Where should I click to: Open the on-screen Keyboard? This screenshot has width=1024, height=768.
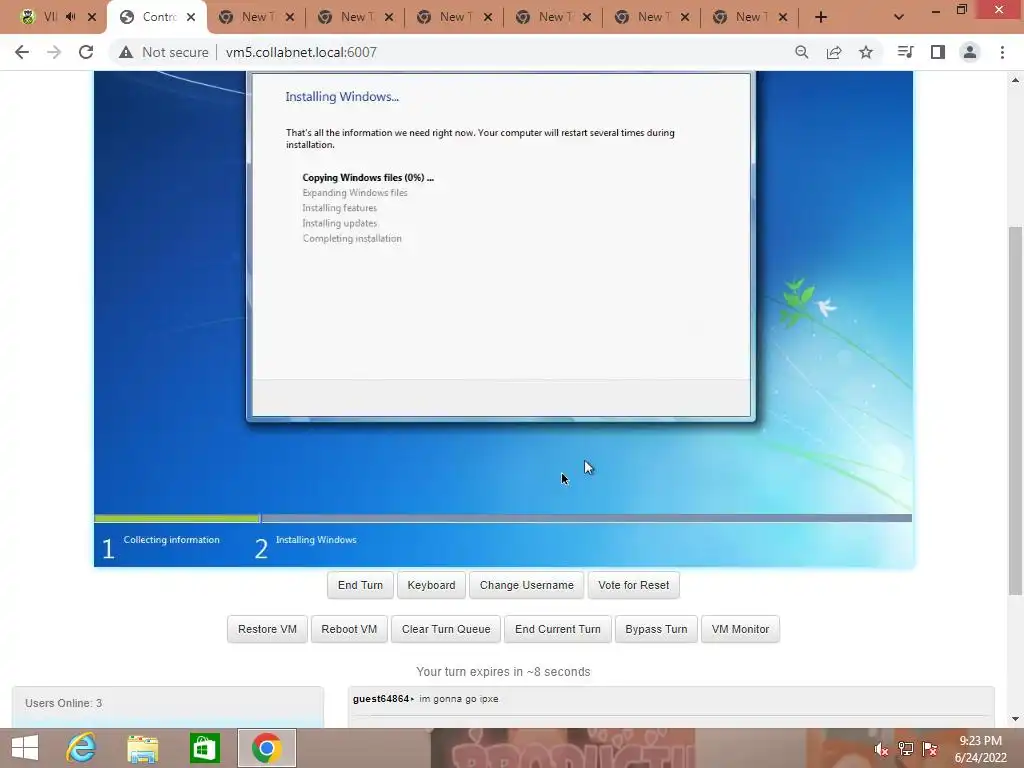click(431, 585)
